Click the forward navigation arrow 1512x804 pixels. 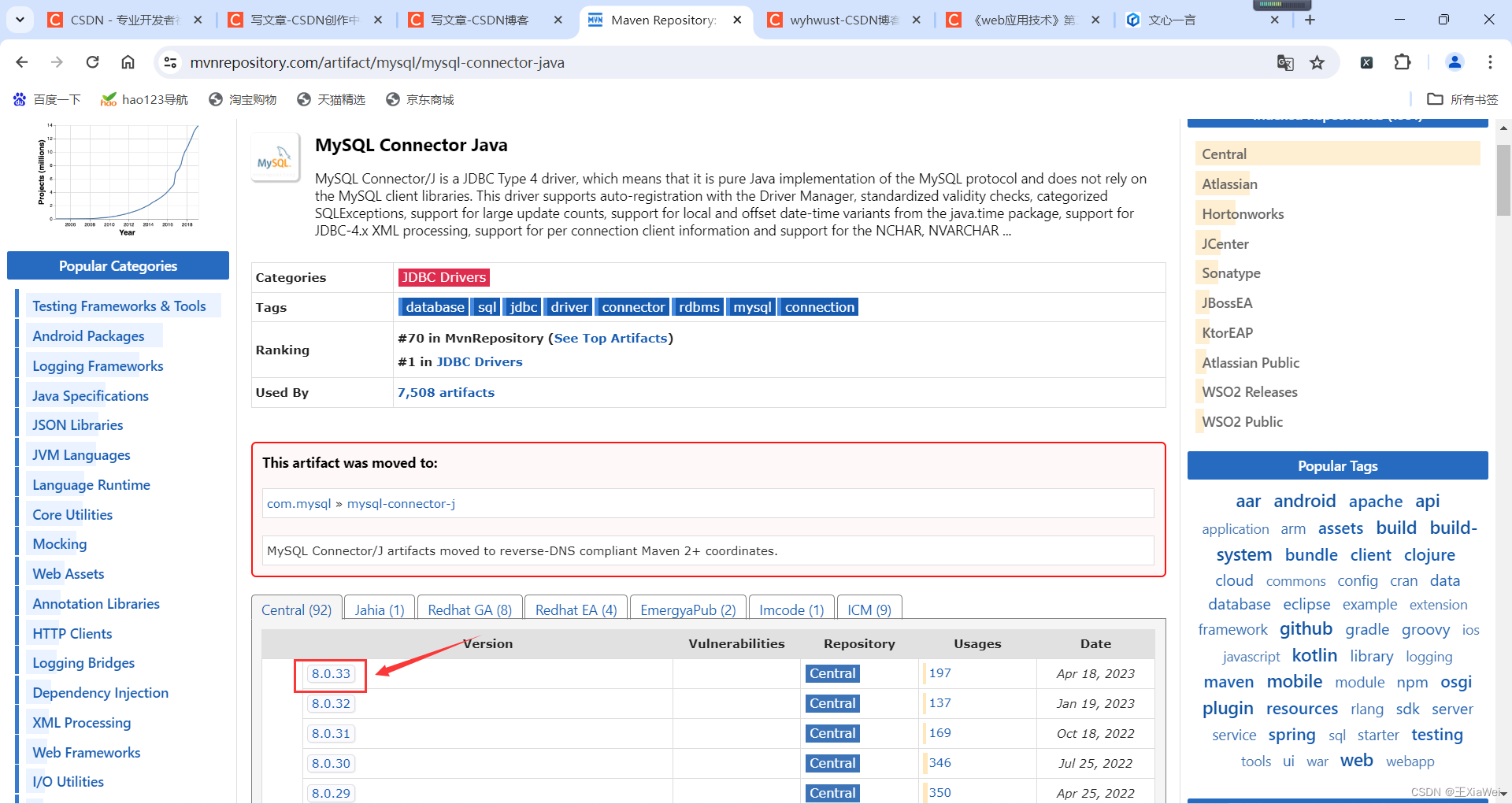click(57, 62)
